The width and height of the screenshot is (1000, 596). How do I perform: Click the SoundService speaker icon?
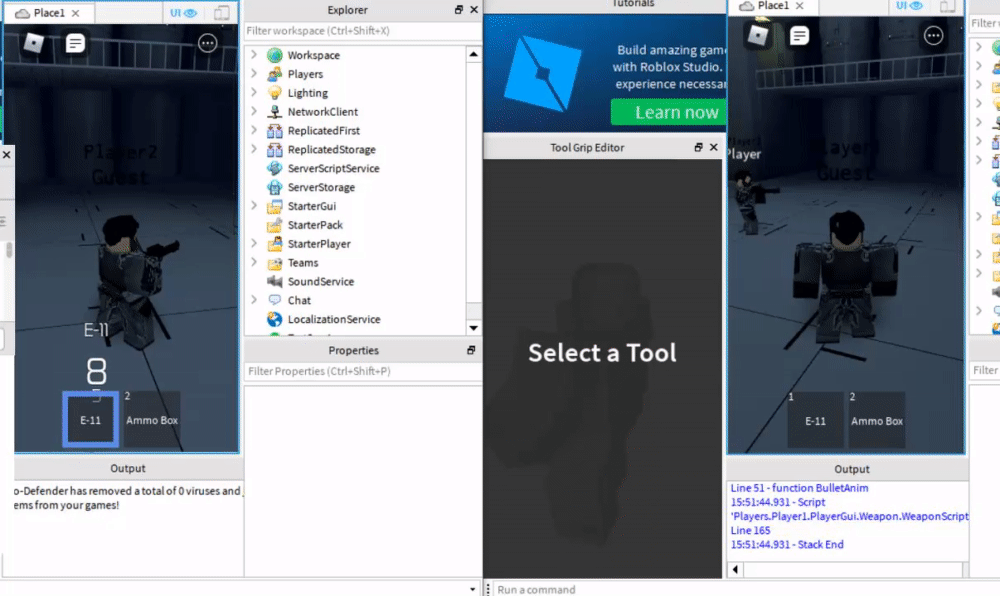(275, 282)
